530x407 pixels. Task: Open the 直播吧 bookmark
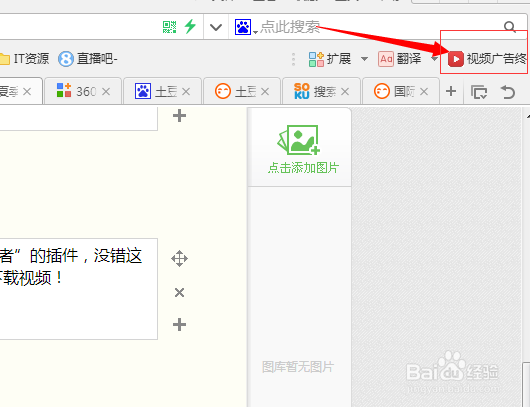point(88,59)
